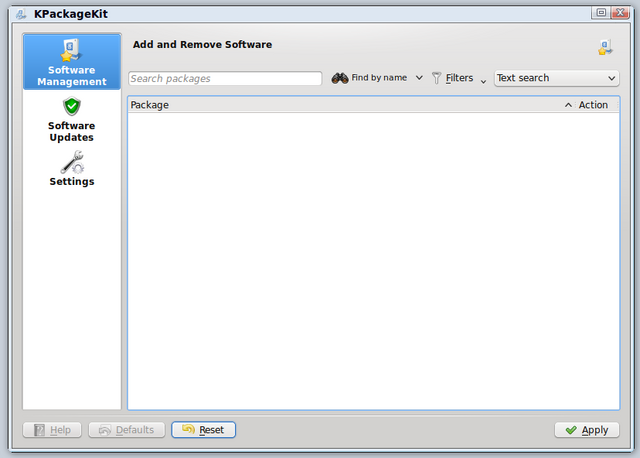Click the binoculars Find by name icon
The height and width of the screenshot is (458, 640).
pyautogui.click(x=340, y=78)
